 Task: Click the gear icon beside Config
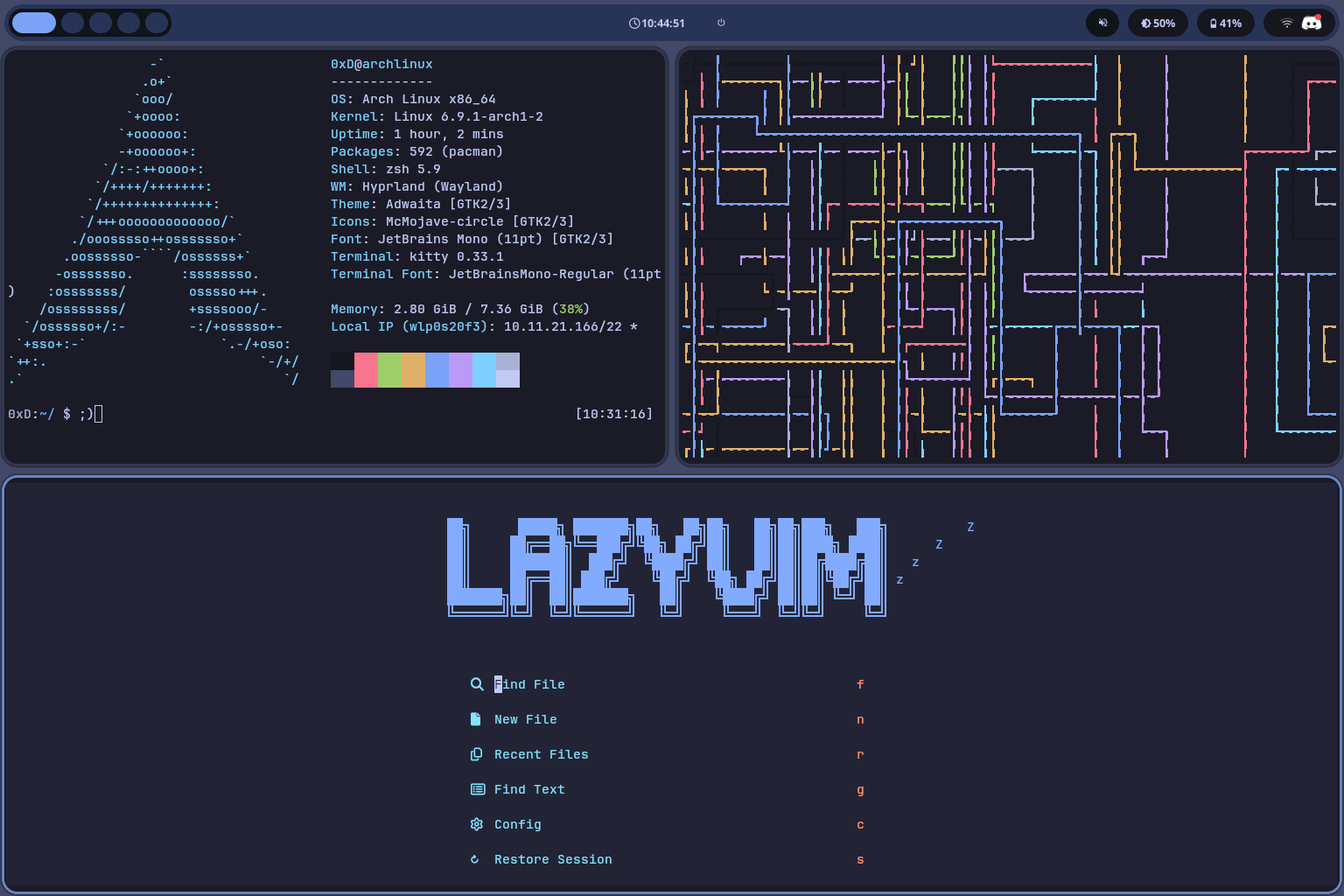[477, 824]
